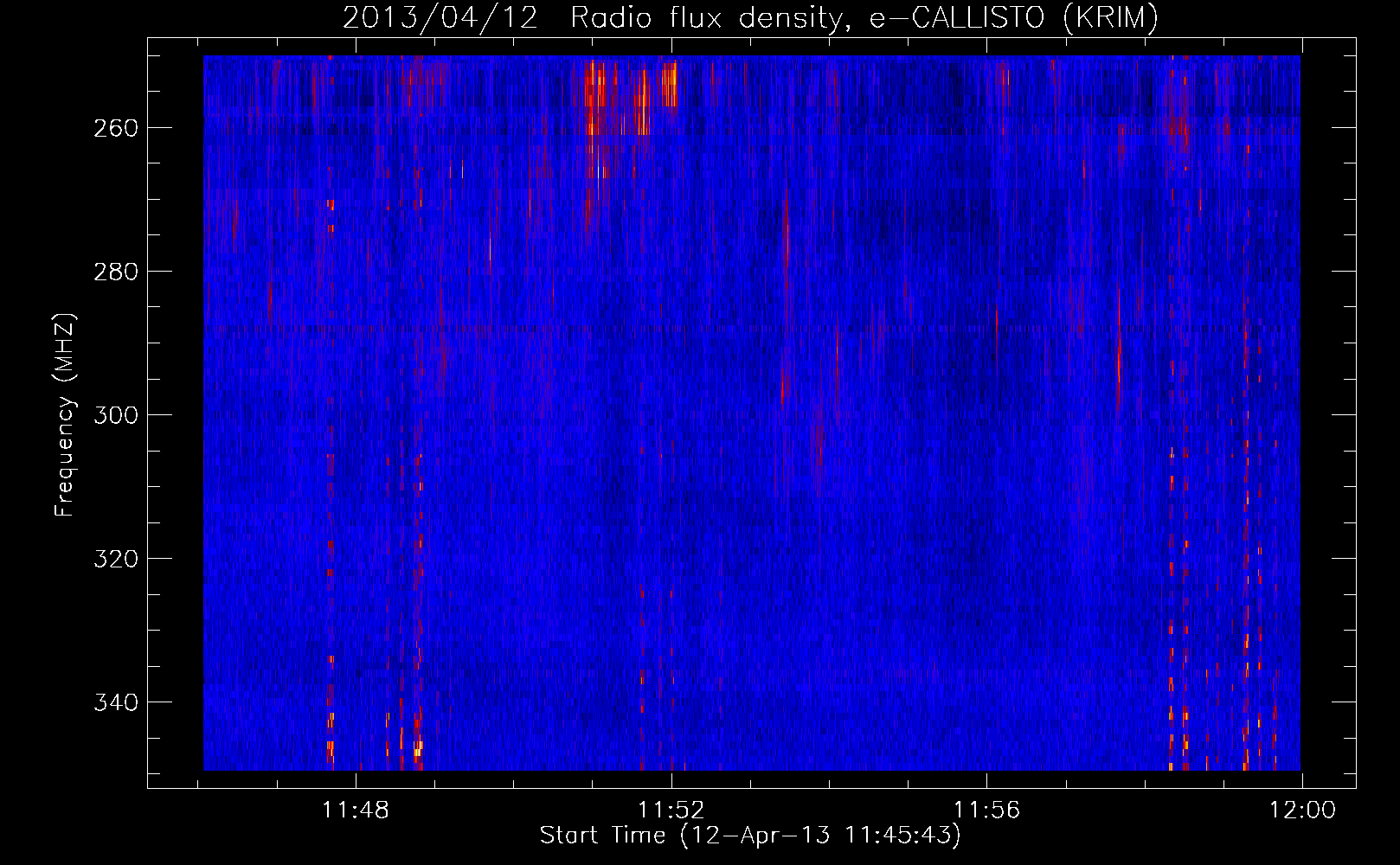
Task: Click the 300 frequency tick label
Action: [x=115, y=415]
